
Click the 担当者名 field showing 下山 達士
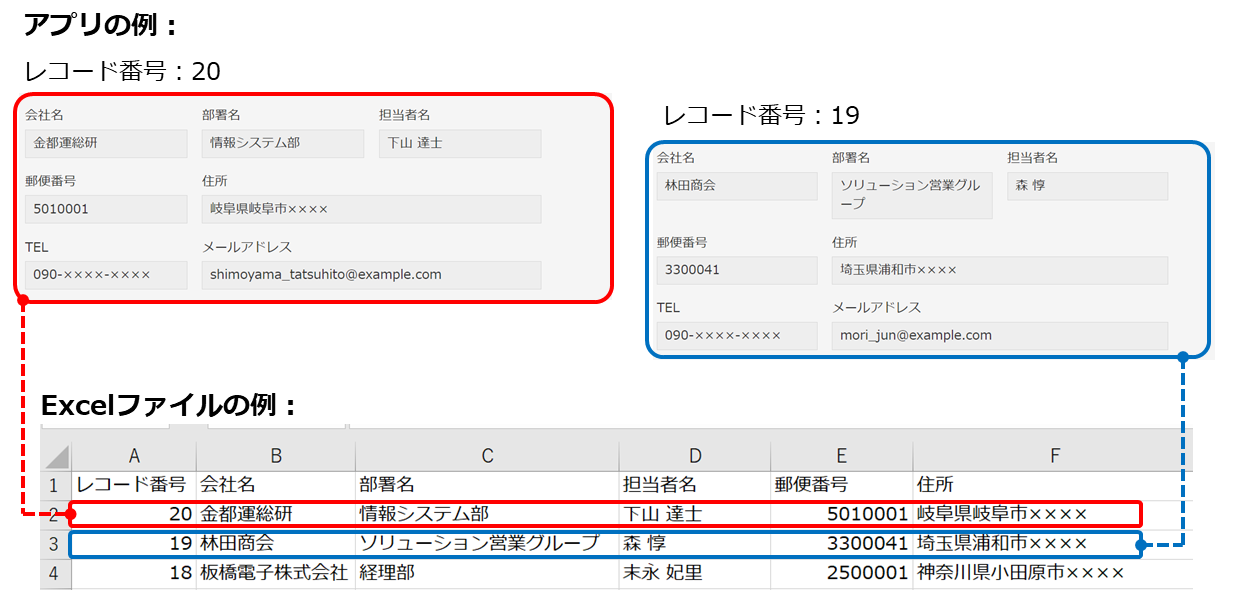point(459,143)
